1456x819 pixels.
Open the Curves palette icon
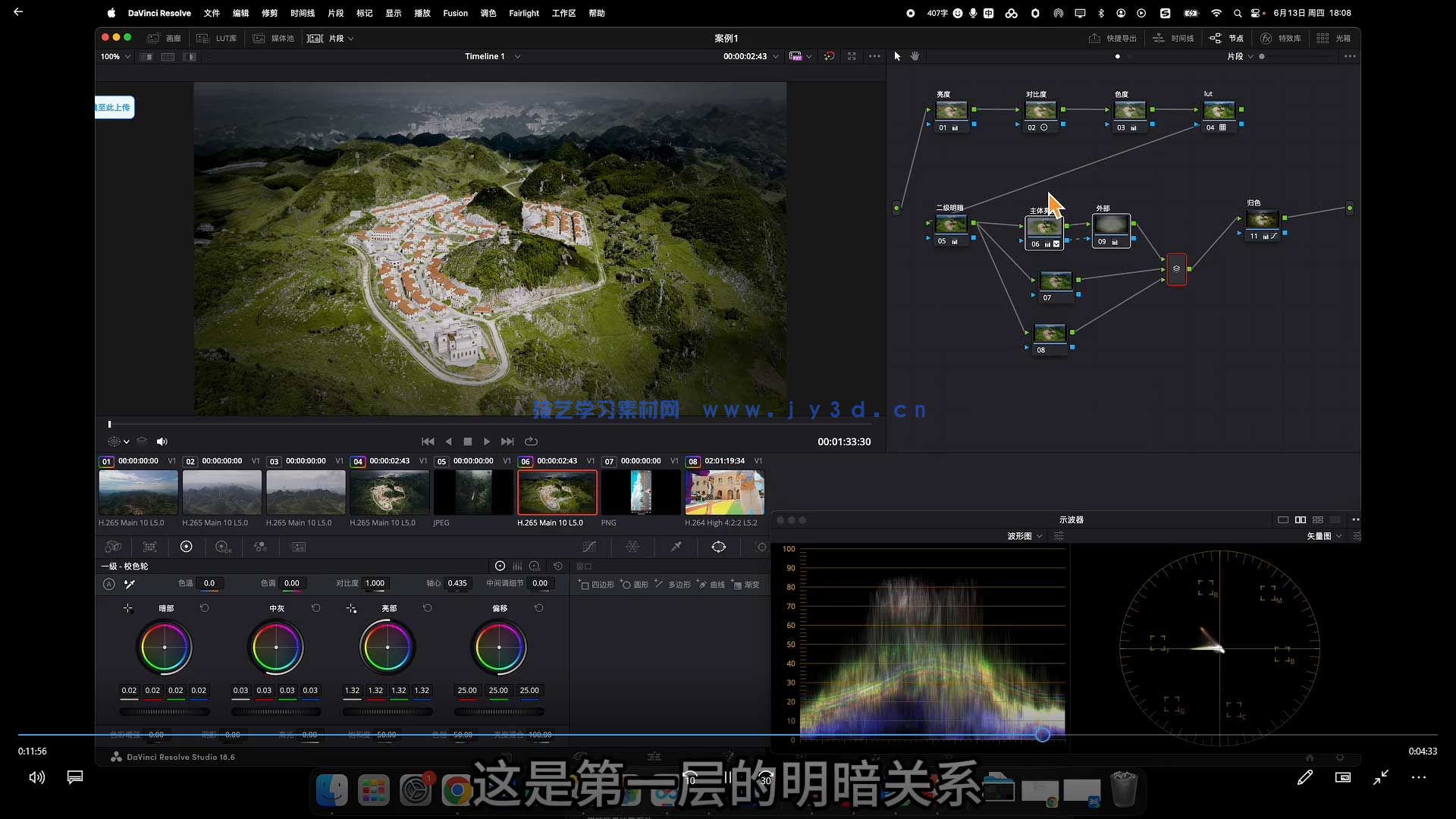coord(589,547)
